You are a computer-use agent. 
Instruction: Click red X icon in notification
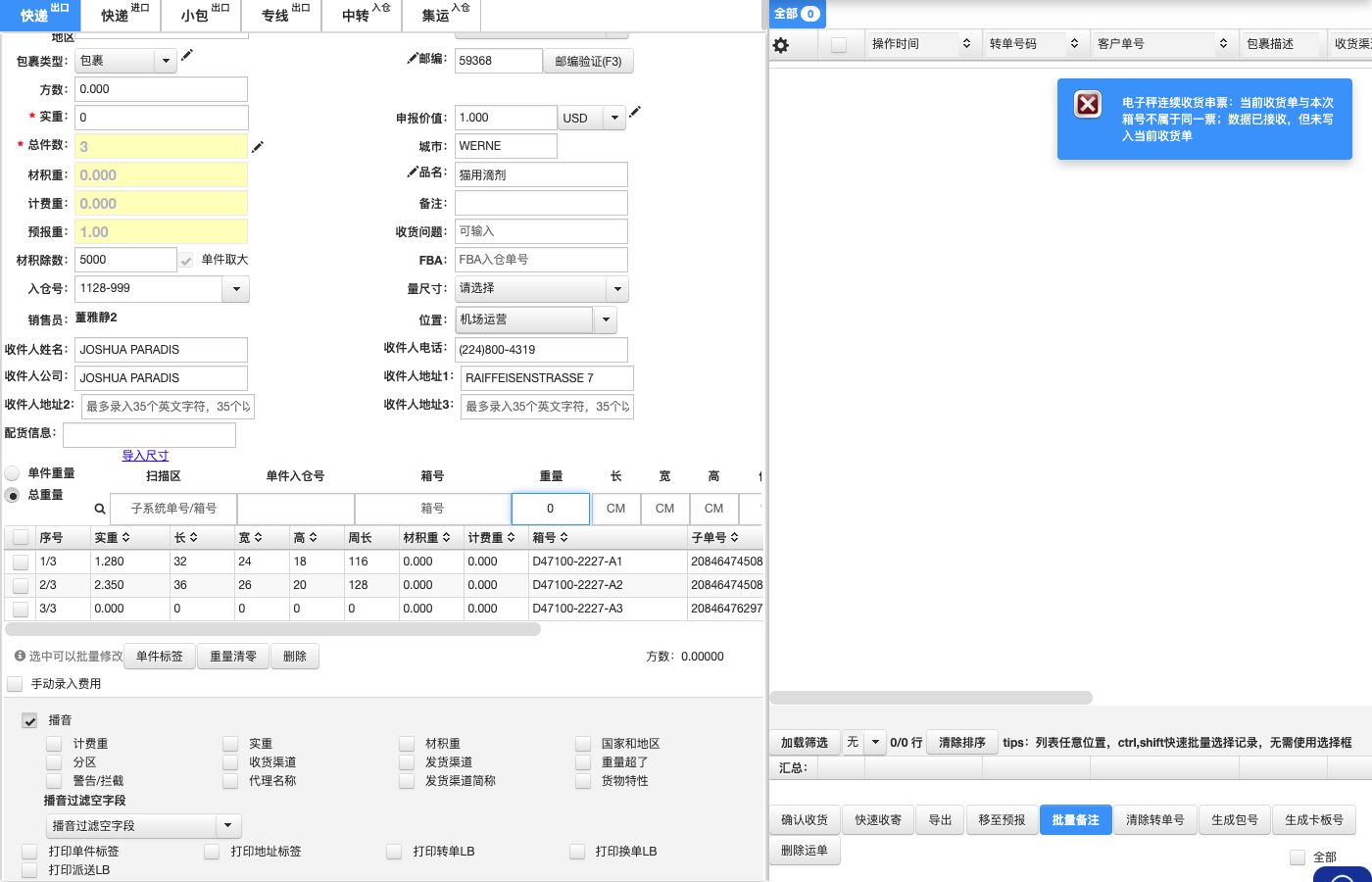[1088, 104]
